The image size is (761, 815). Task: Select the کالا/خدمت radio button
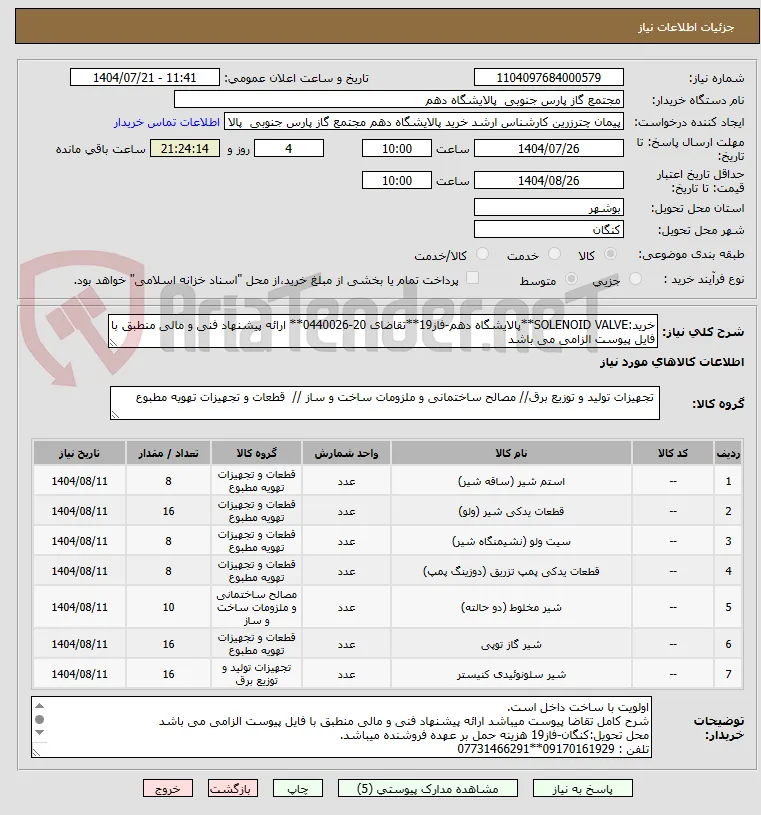(482, 254)
